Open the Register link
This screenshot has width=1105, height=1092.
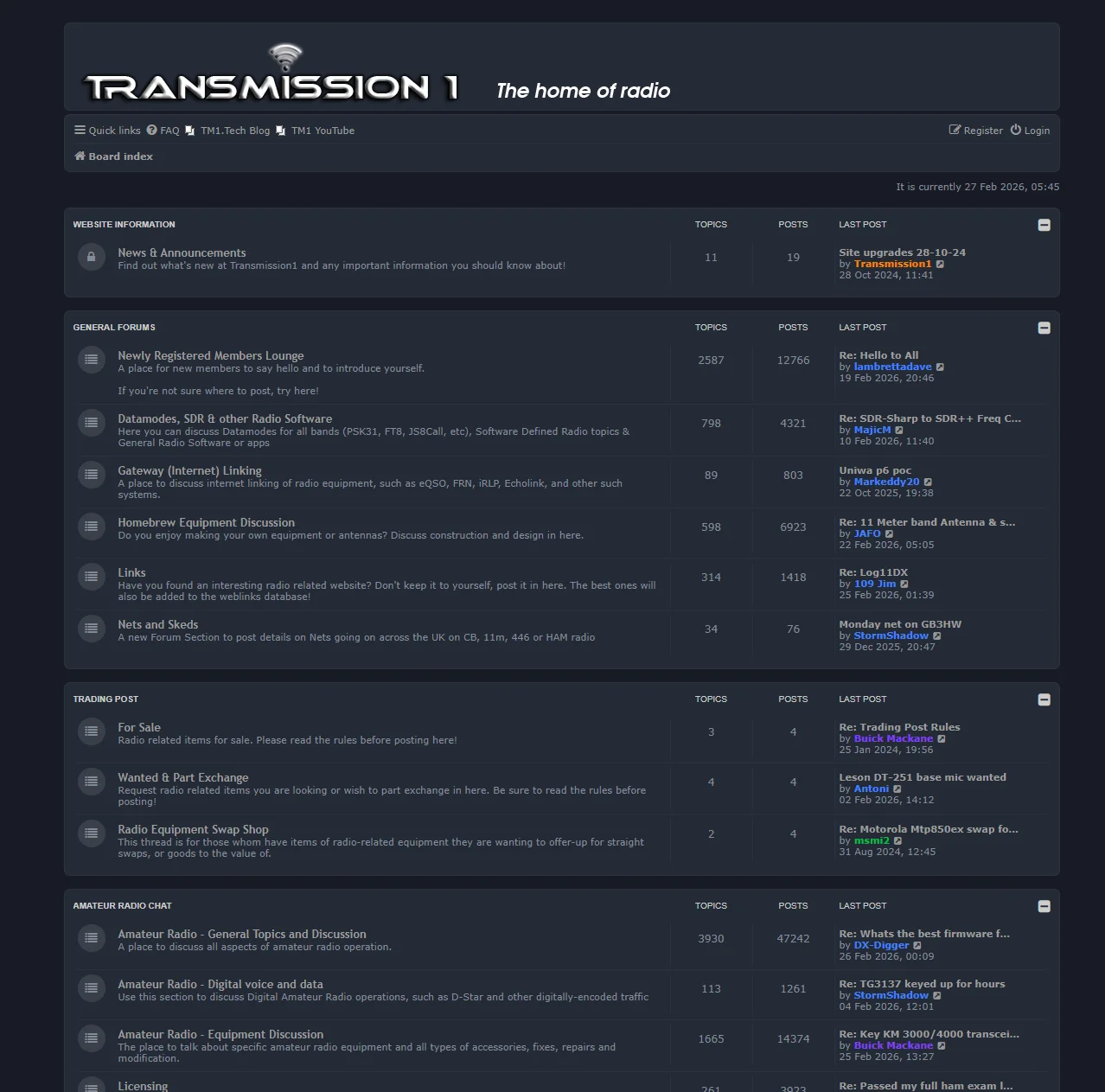(982, 130)
